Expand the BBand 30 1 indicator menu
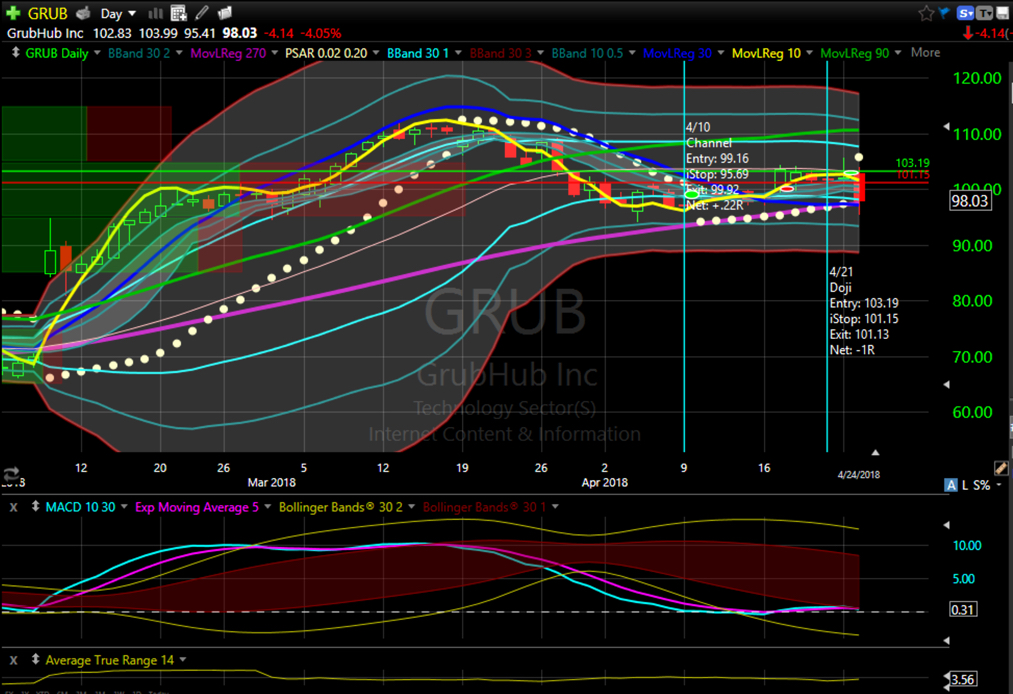1013x694 pixels. click(x=458, y=53)
